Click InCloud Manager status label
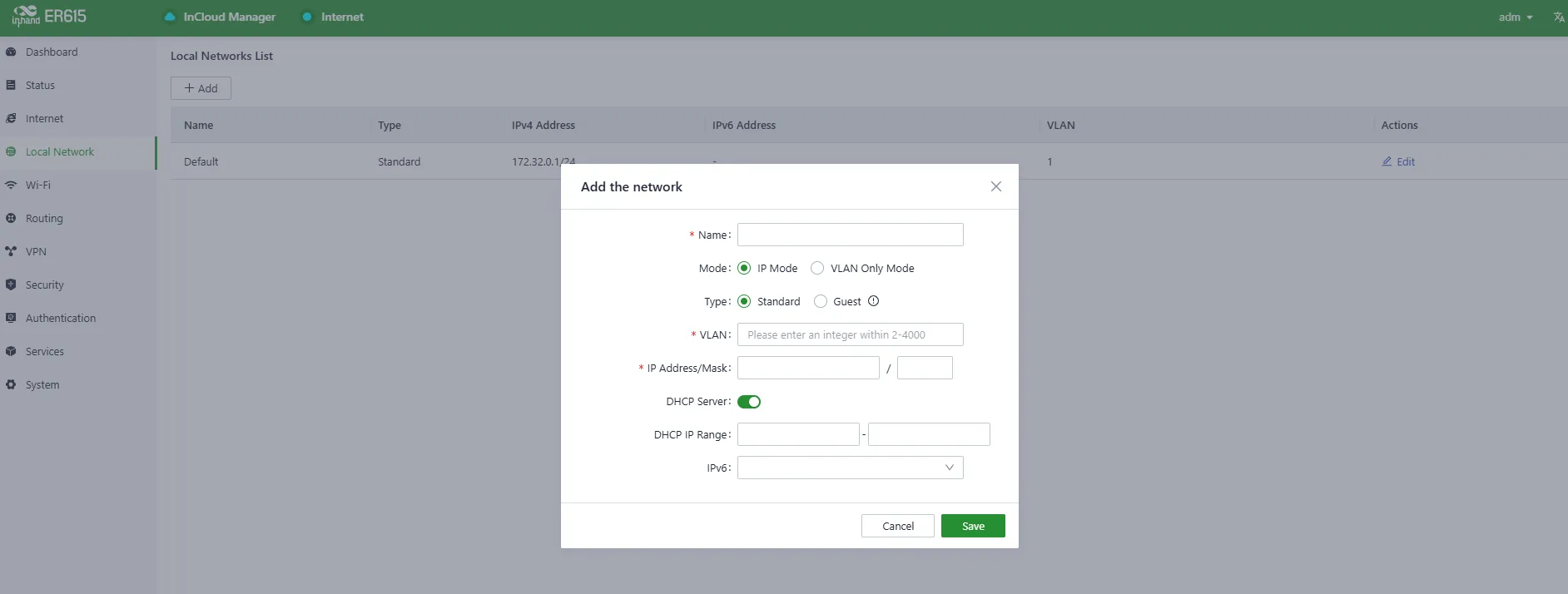 pos(229,17)
